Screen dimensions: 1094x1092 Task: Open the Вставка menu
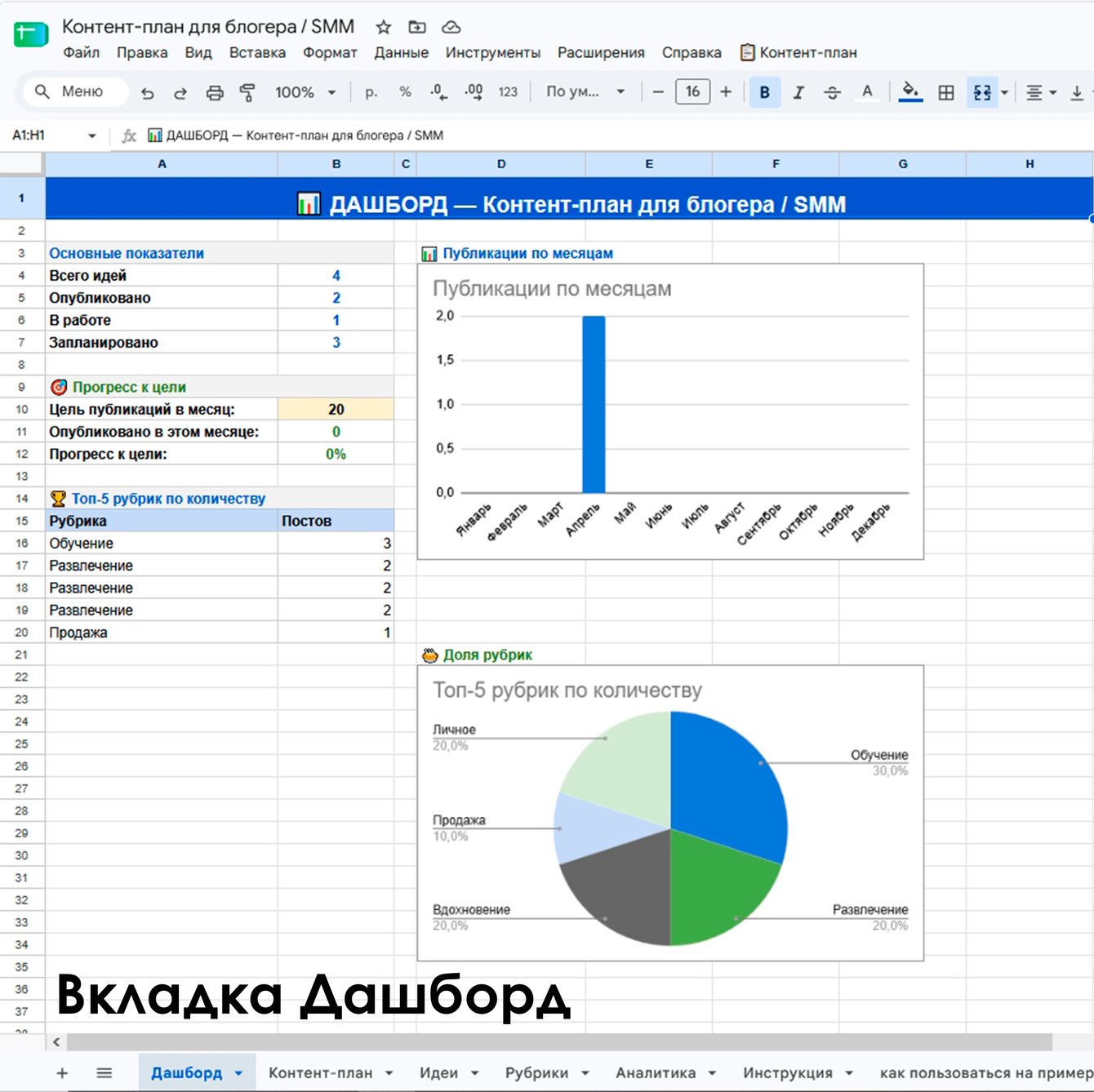click(x=257, y=53)
